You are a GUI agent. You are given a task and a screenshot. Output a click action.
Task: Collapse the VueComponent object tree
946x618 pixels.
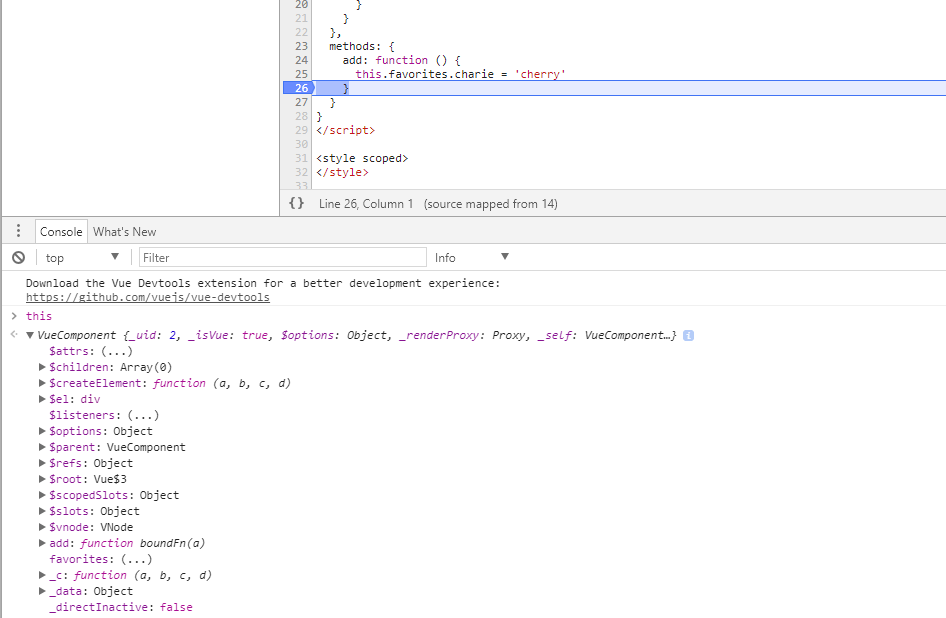[30, 336]
